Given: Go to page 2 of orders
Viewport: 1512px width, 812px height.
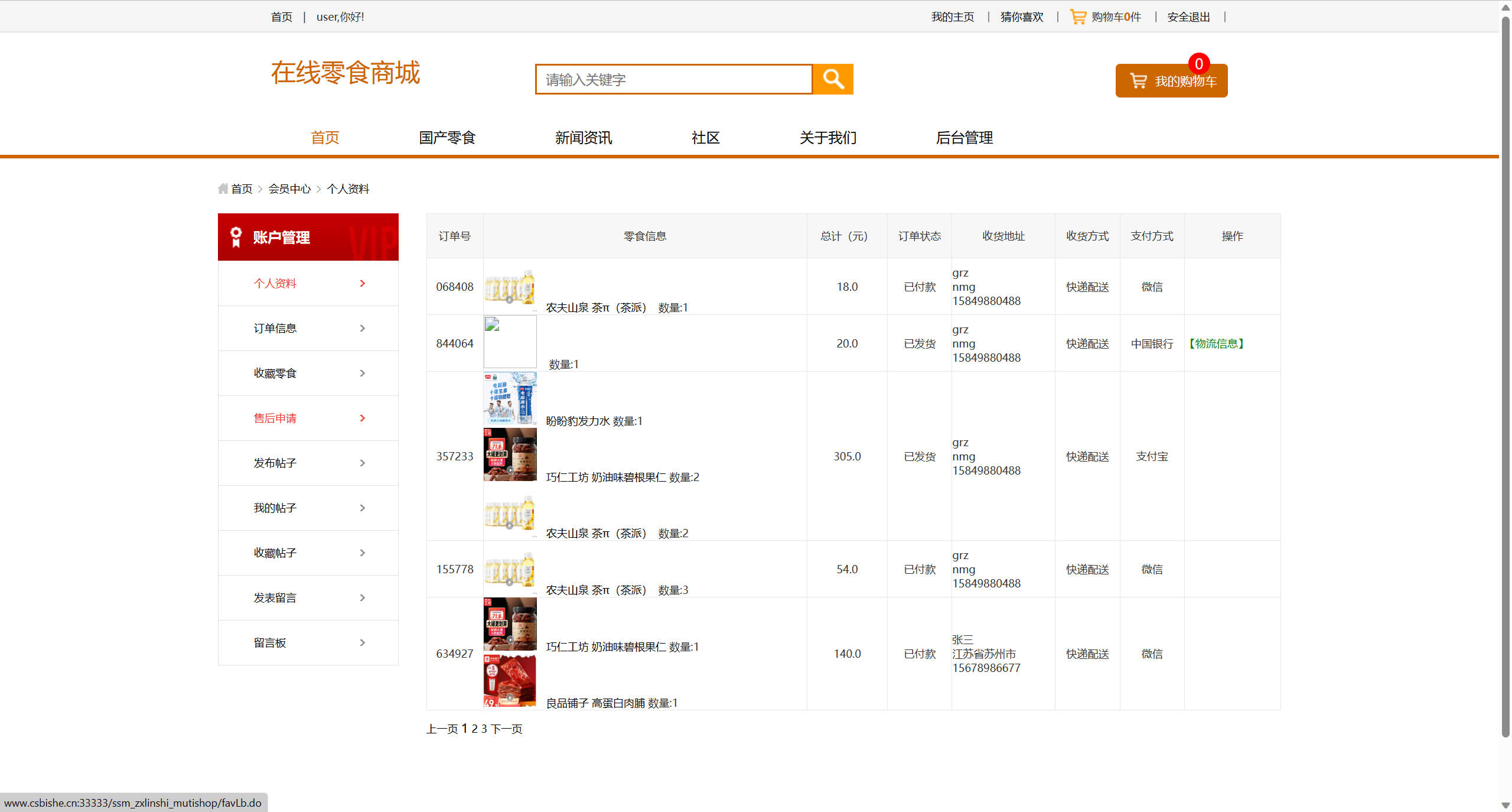Looking at the screenshot, I should (474, 729).
